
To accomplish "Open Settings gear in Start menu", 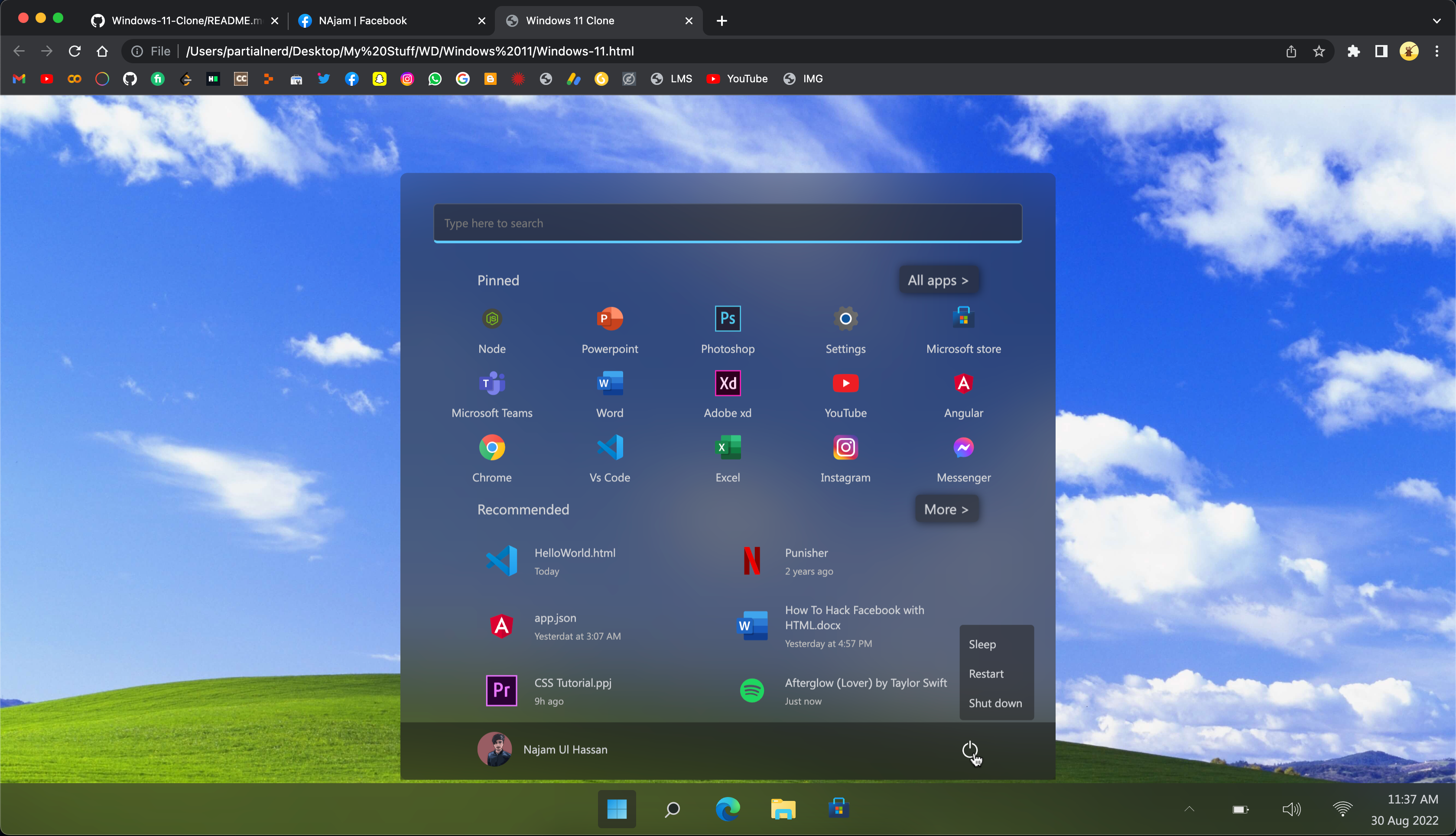I will point(845,330).
